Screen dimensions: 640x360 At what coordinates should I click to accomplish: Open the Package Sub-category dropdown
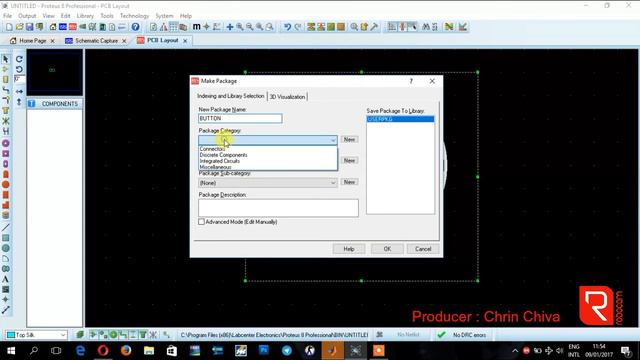[268, 183]
